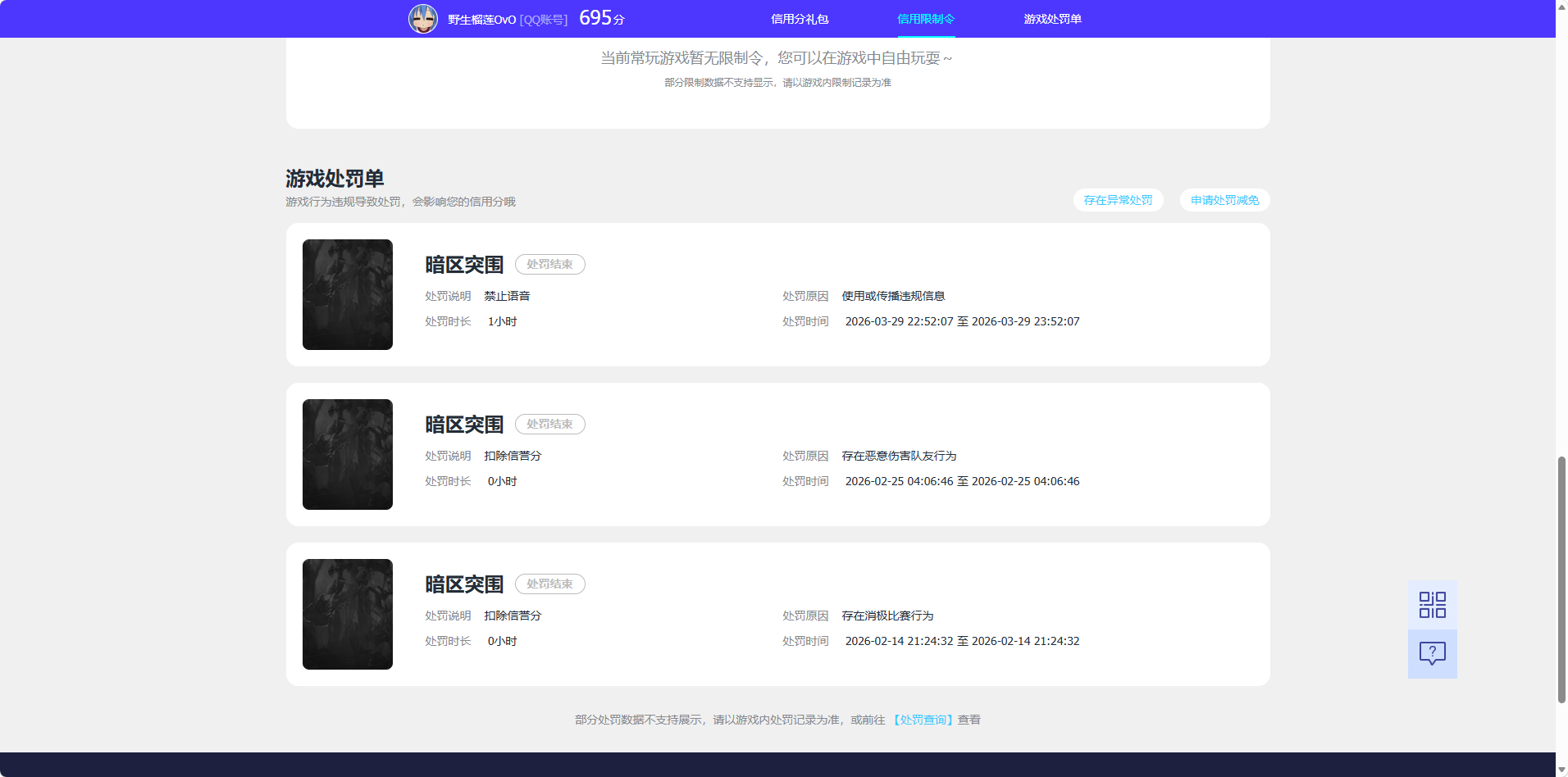The image size is (1568, 777).
Task: Go to 游戏处罚单 tab
Action: (1052, 19)
